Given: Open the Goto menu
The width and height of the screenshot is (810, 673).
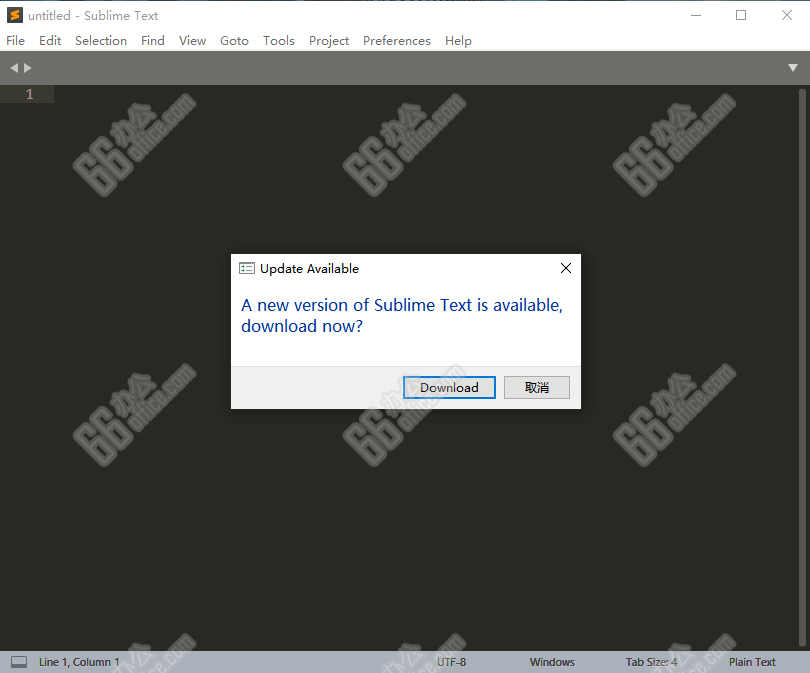Looking at the screenshot, I should tap(234, 41).
